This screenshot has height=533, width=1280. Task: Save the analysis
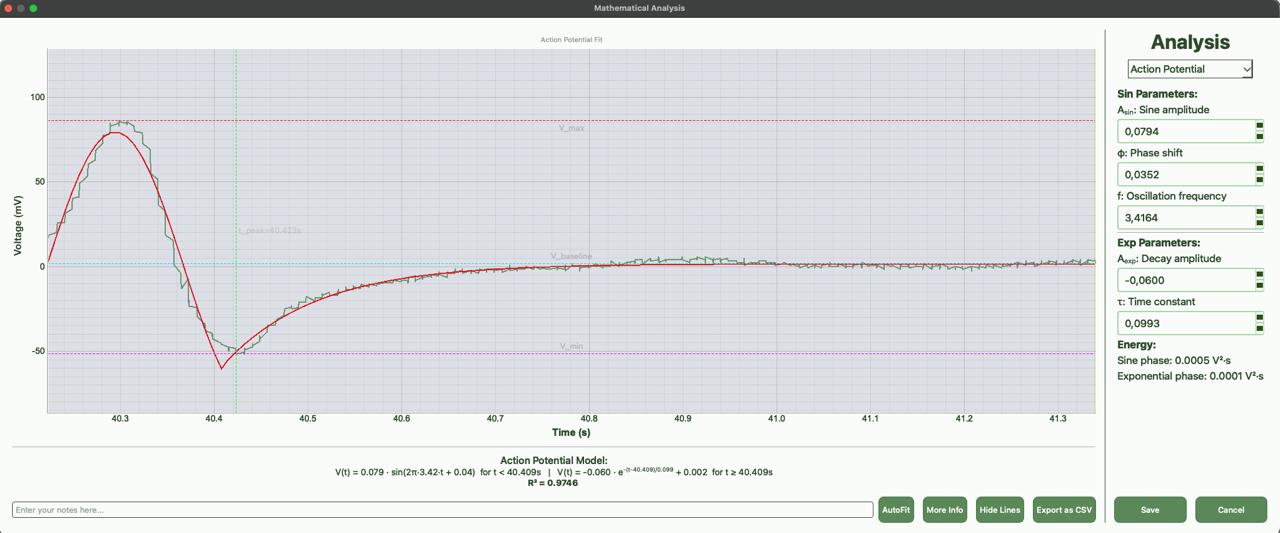coord(1150,510)
